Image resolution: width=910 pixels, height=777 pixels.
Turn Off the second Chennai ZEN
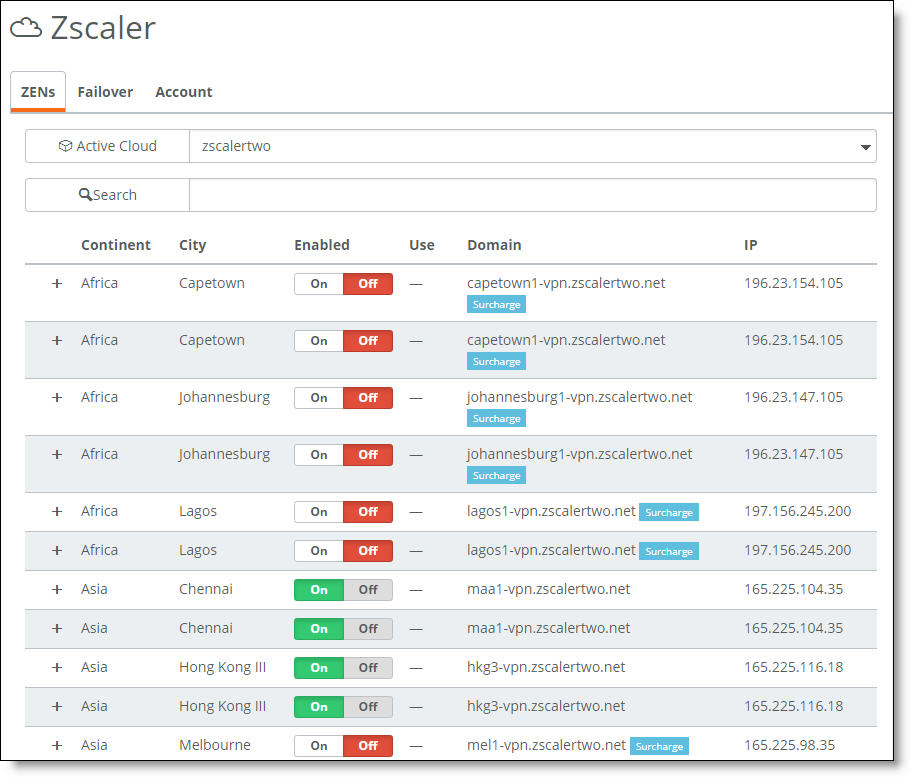[368, 628]
